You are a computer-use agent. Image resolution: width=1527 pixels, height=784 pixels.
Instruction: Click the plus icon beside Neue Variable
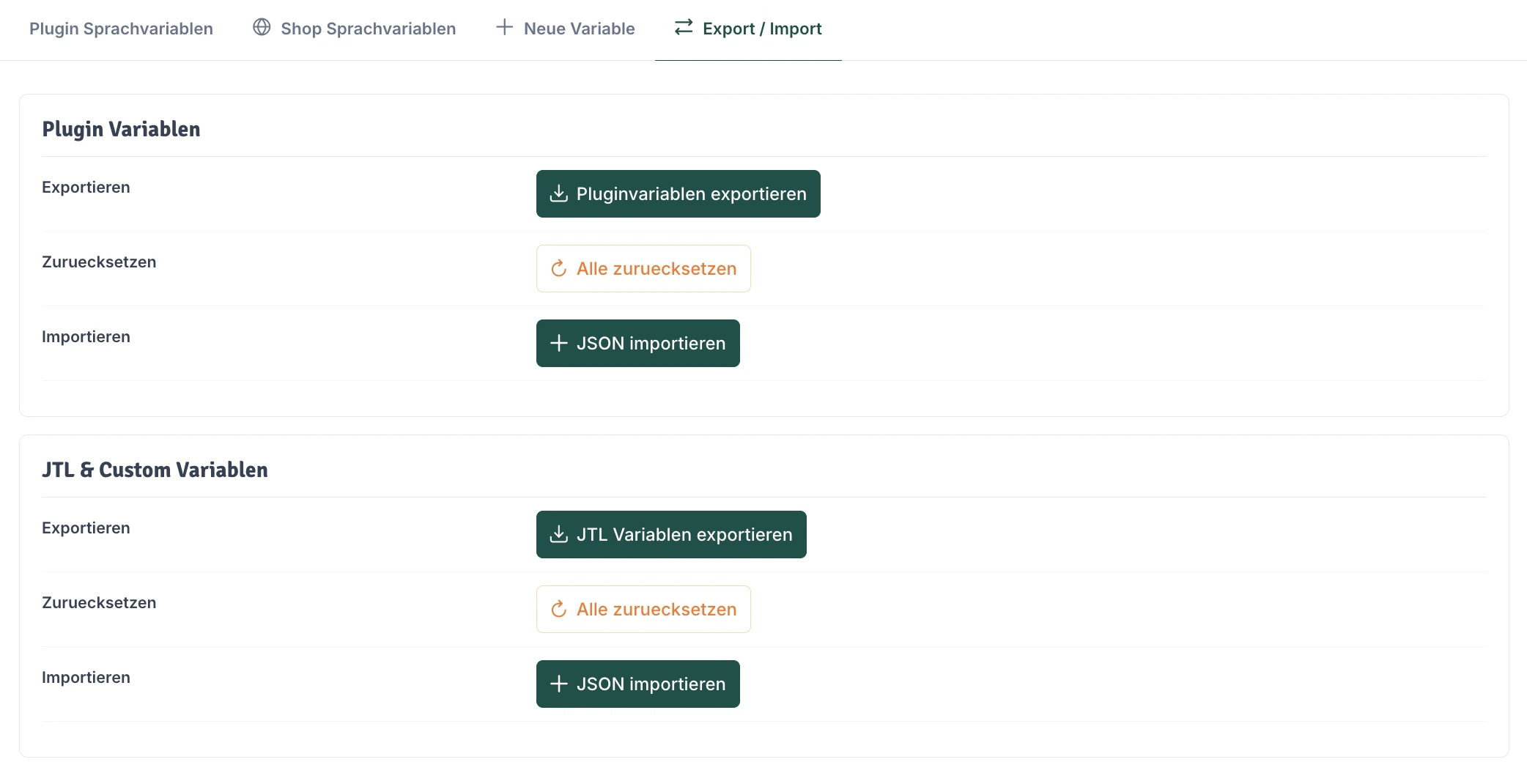point(504,27)
